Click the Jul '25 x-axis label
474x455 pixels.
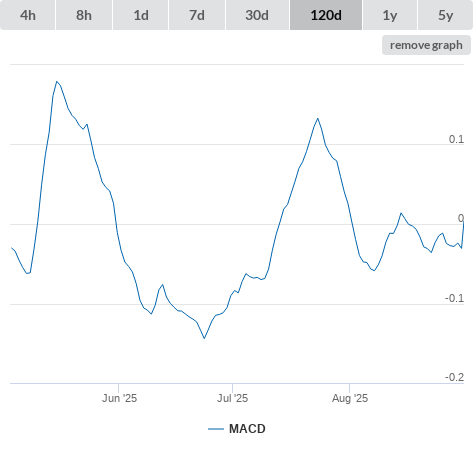pyautogui.click(x=233, y=398)
